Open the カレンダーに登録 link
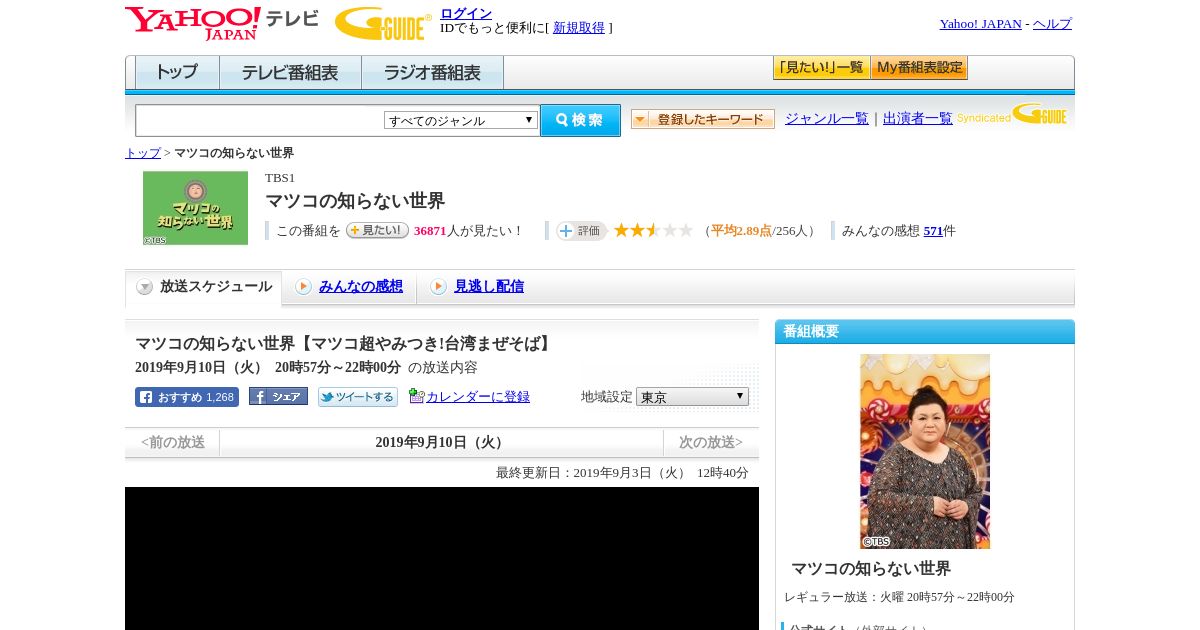 pos(478,397)
